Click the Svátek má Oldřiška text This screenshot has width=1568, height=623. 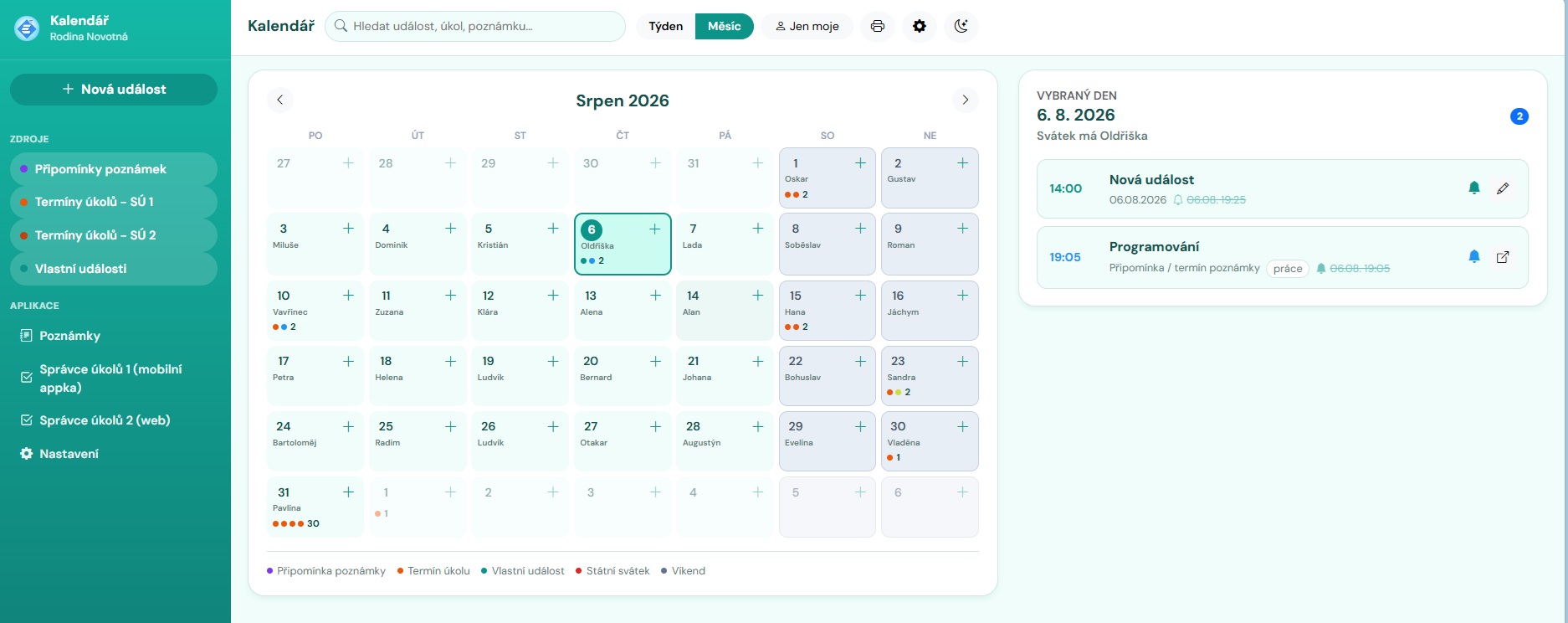1092,136
